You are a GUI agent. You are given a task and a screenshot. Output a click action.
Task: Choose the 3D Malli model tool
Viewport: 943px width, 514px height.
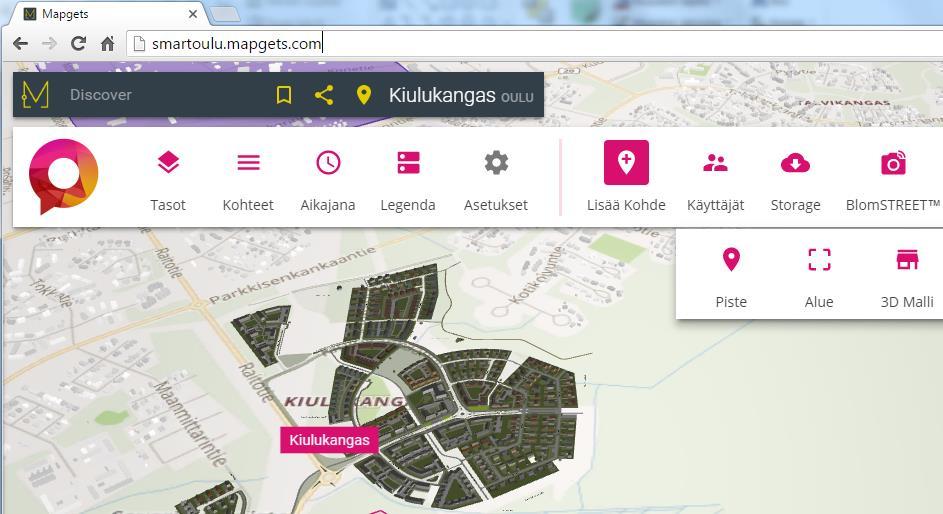tap(907, 260)
